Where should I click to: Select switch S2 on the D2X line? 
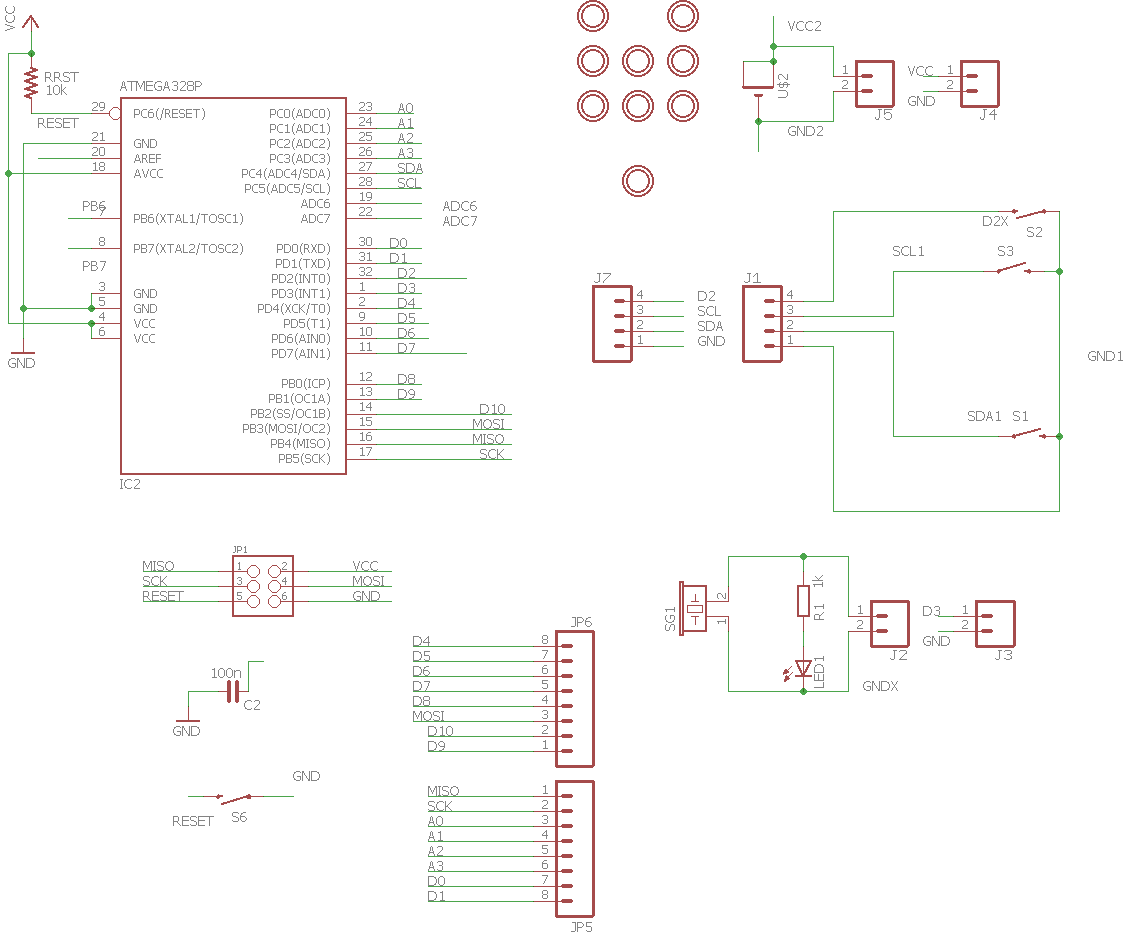pos(1030,212)
